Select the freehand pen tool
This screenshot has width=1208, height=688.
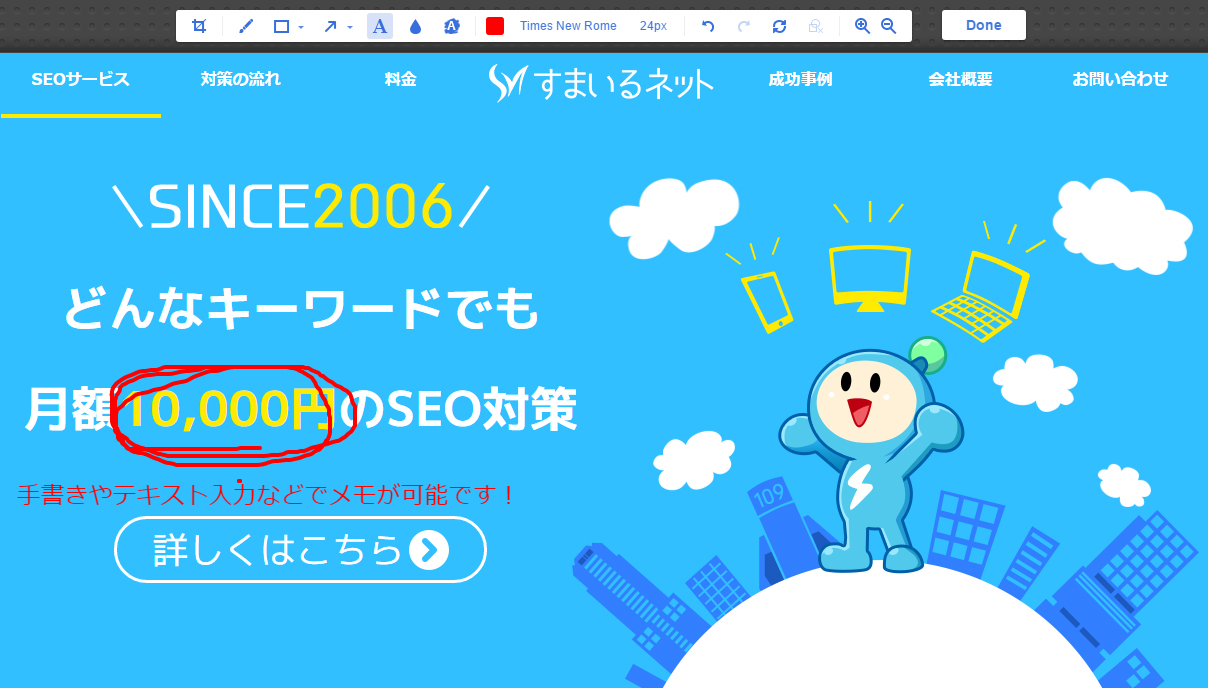[246, 26]
